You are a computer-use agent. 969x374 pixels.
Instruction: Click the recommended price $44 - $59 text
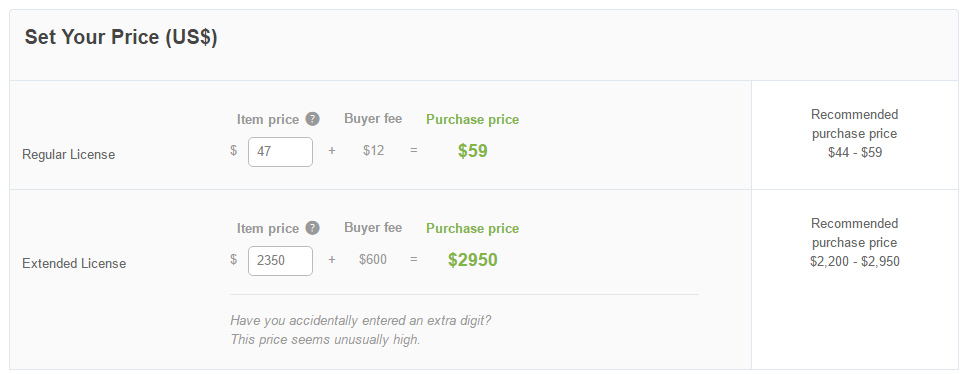point(855,153)
